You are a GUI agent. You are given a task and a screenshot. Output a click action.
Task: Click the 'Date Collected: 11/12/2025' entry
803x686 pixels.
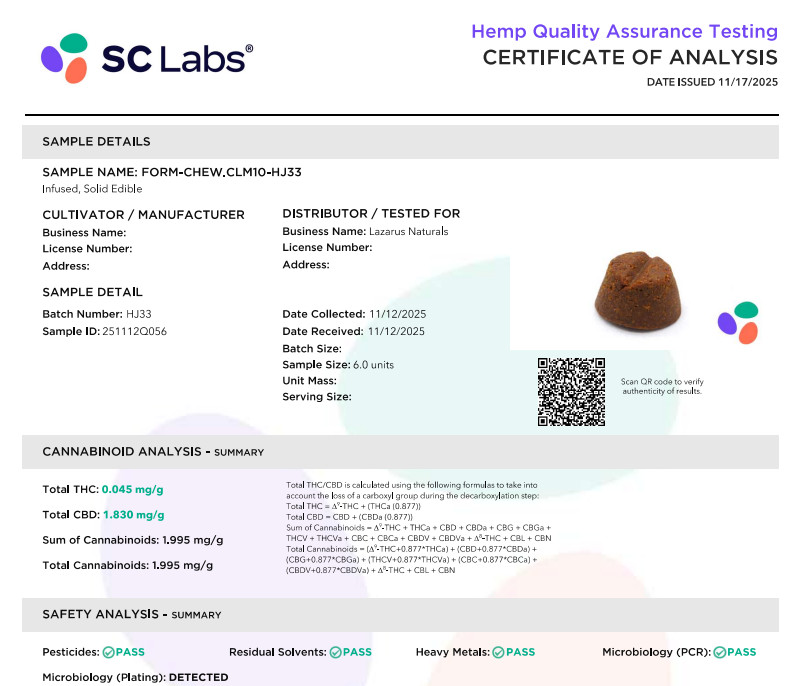click(354, 314)
